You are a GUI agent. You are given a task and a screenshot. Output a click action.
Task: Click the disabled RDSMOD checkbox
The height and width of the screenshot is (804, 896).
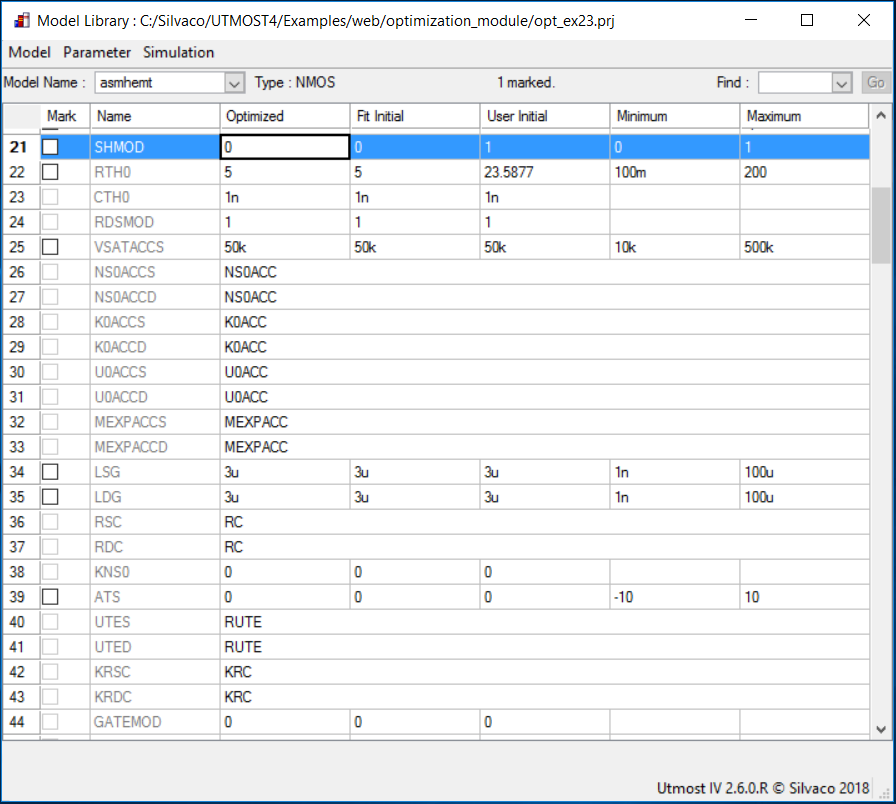(x=50, y=222)
